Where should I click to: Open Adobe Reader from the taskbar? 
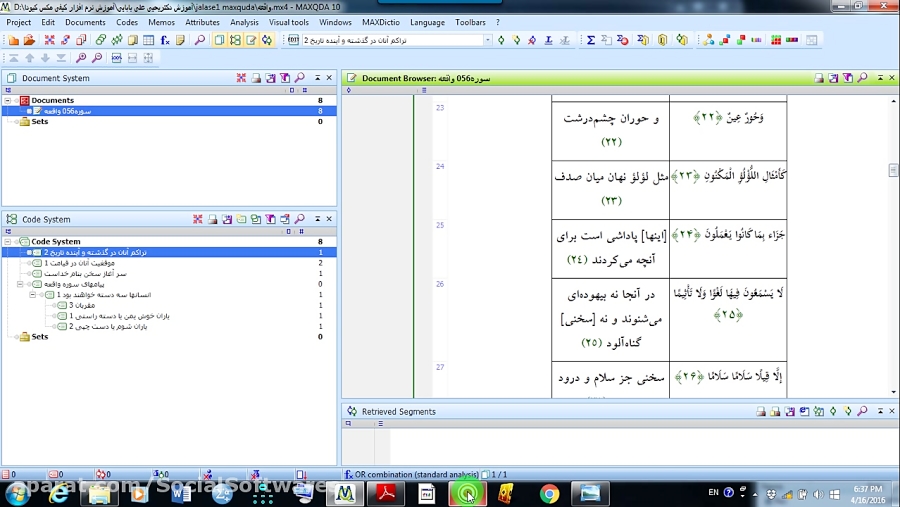tap(386, 494)
